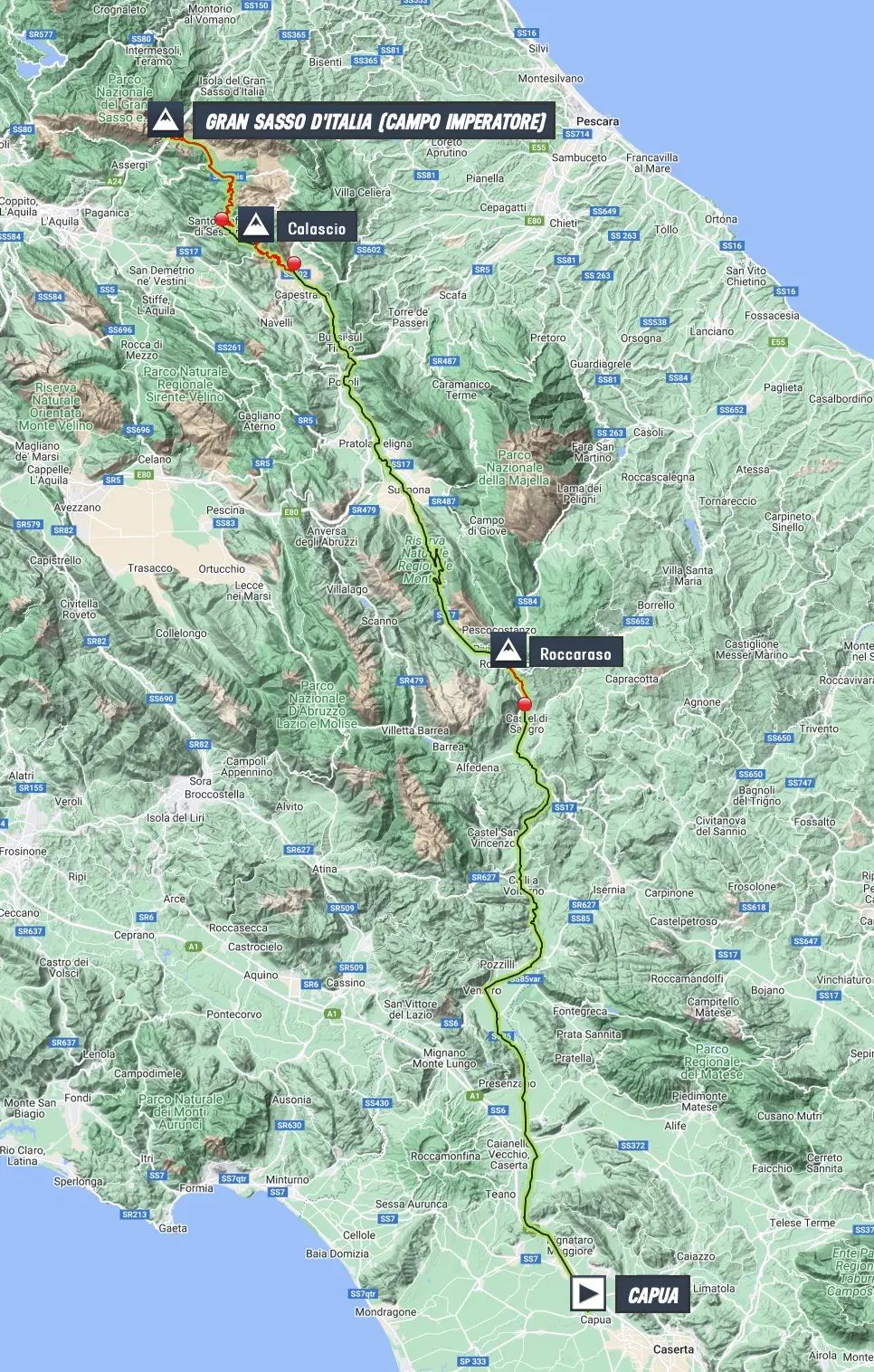Click the GRAN SASSO D'ITALIA (CAMPO IMPERATORE) label
874x1372 pixels.
coord(375,121)
